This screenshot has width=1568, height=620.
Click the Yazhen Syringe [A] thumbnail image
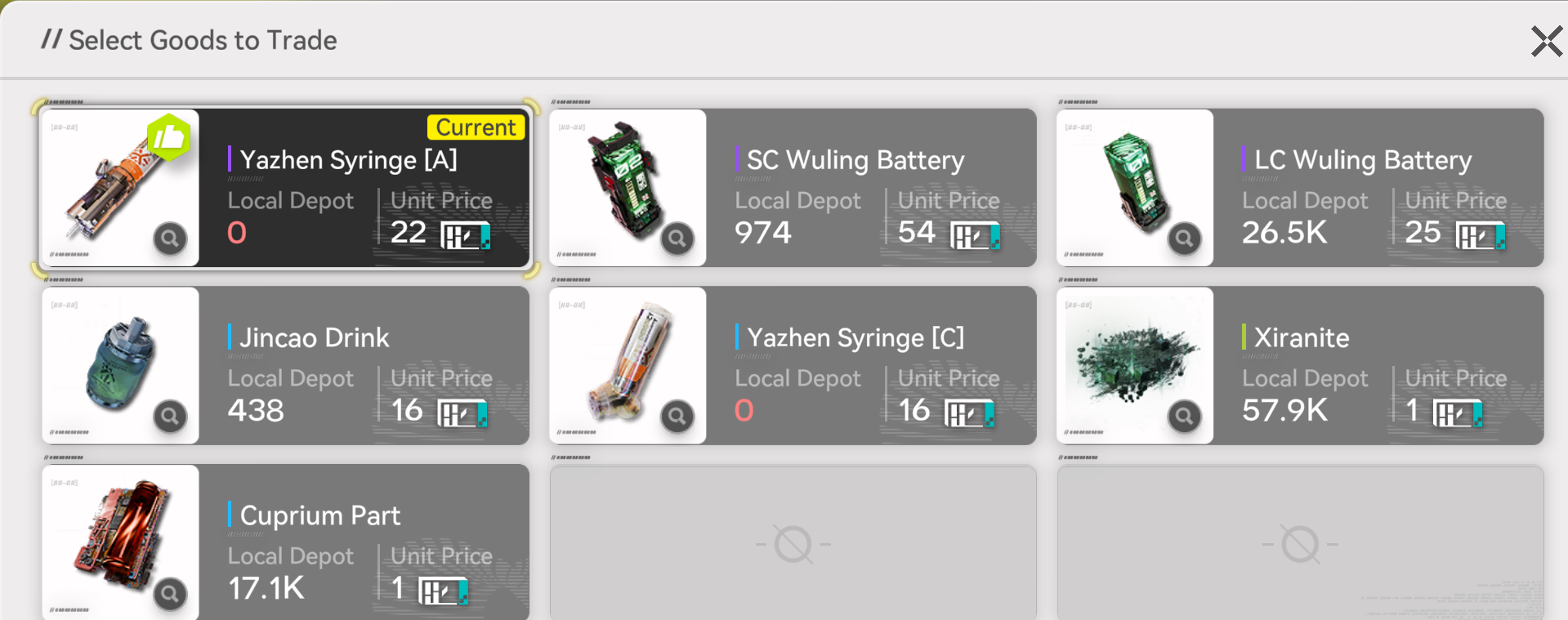coord(121,188)
